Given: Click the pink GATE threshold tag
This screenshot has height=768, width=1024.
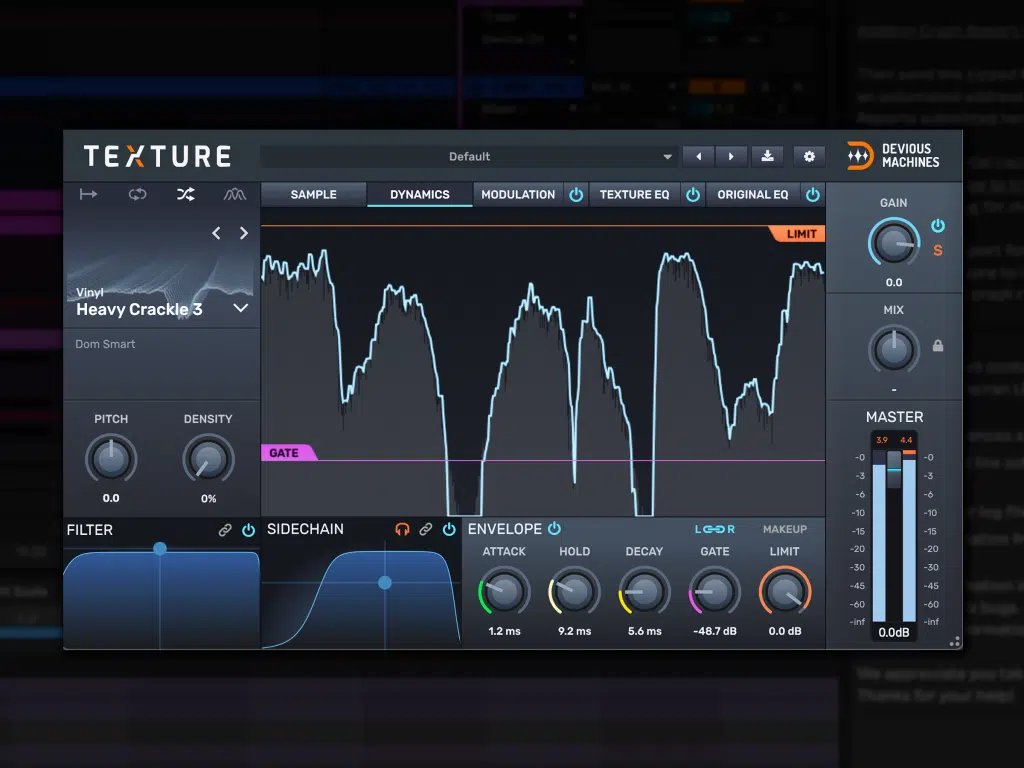Looking at the screenshot, I should pos(288,453).
